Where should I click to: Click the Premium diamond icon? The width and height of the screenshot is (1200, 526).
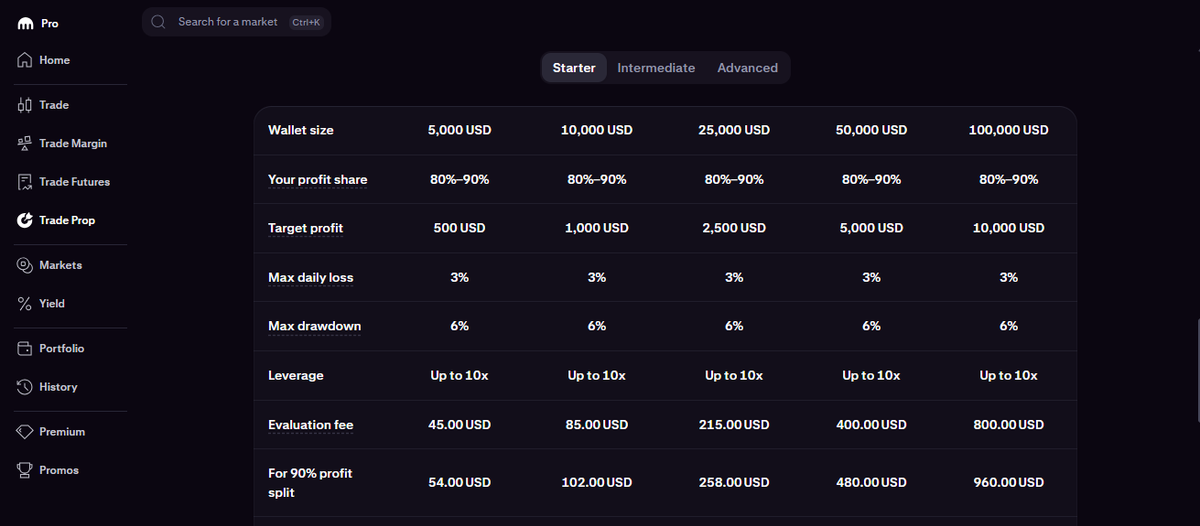click(x=25, y=431)
